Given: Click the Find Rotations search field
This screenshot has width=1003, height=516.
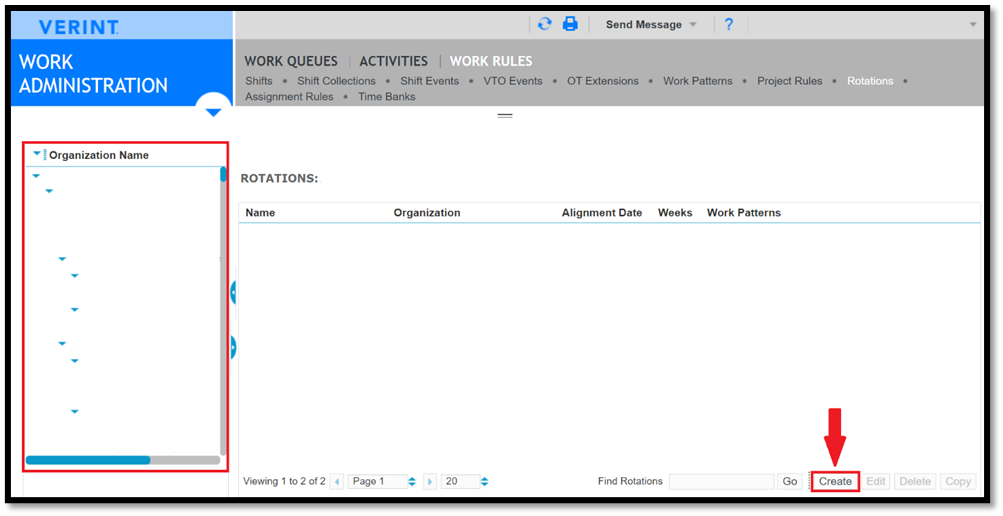Looking at the screenshot, I should tap(722, 481).
